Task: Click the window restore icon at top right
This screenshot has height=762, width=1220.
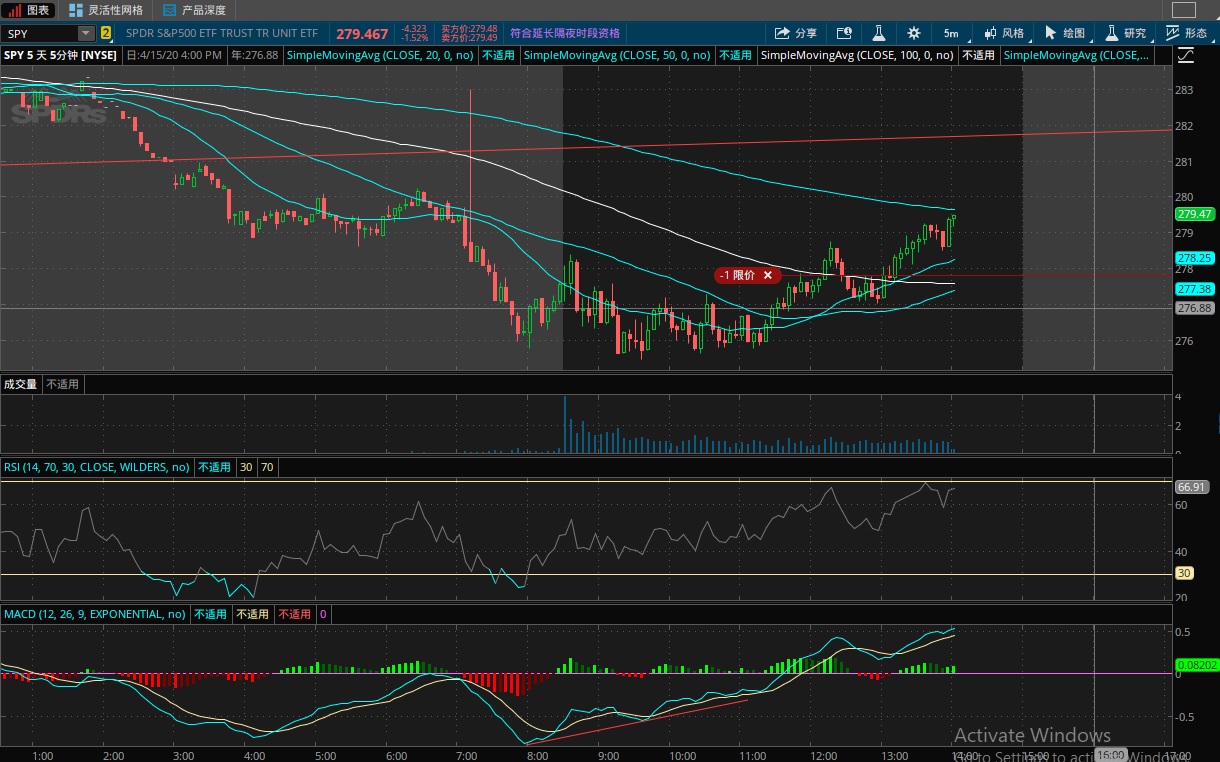Action: (x=1182, y=10)
